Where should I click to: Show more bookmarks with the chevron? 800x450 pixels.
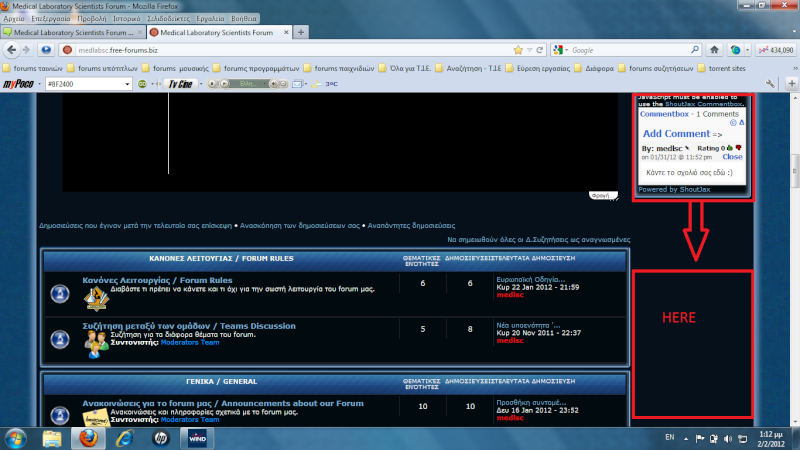click(x=794, y=68)
